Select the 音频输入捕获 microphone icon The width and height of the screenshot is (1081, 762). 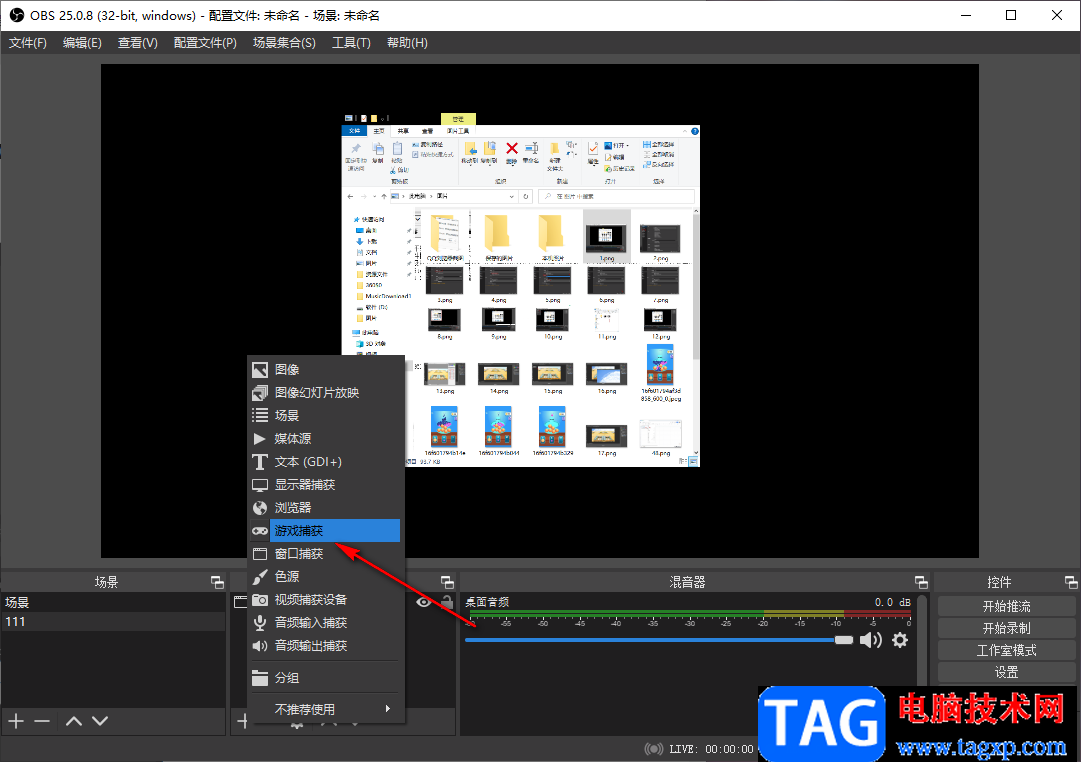click(260, 623)
